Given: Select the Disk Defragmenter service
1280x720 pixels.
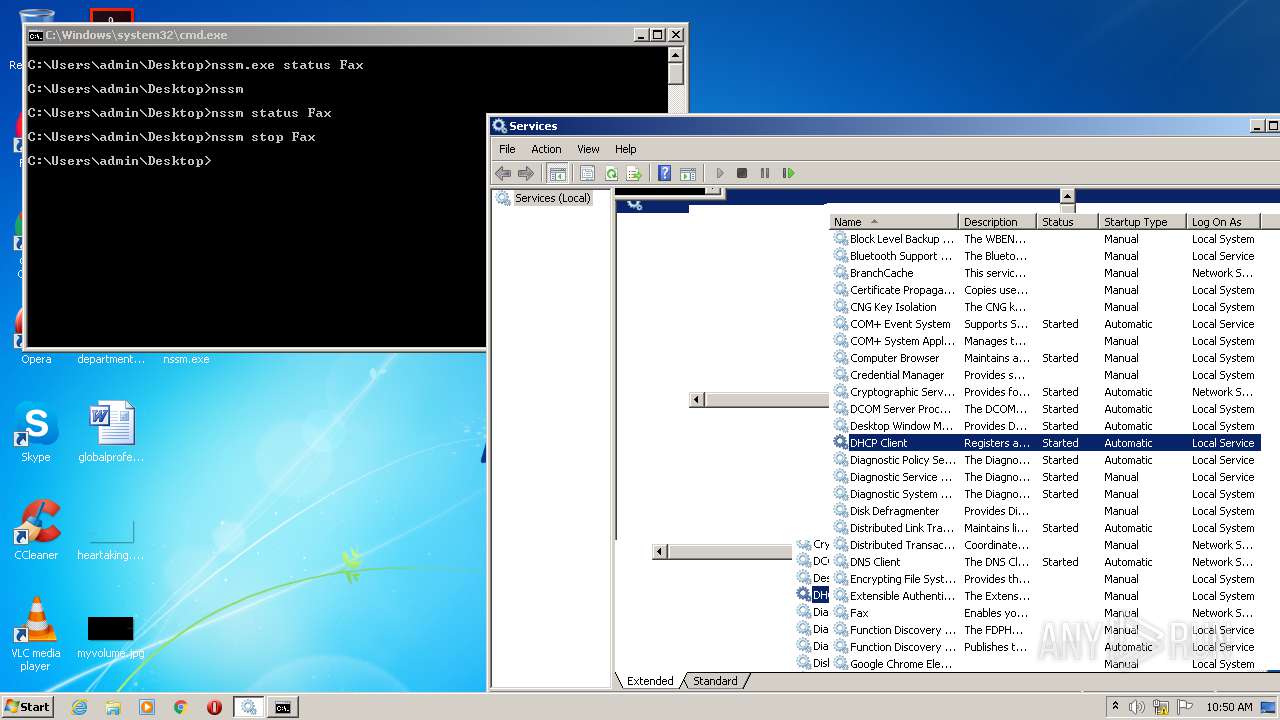Looking at the screenshot, I should (x=1045, y=511).
